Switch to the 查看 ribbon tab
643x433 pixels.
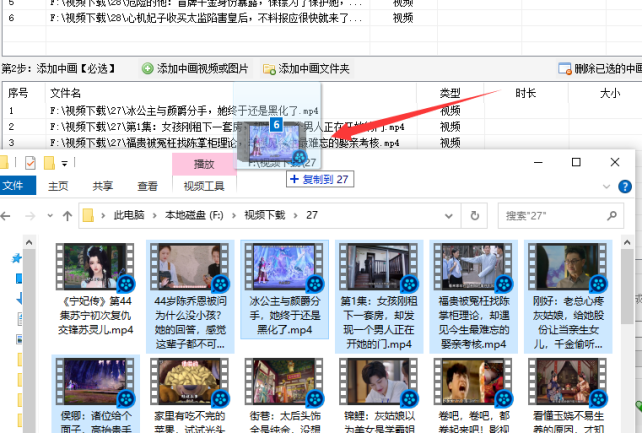[x=148, y=186]
